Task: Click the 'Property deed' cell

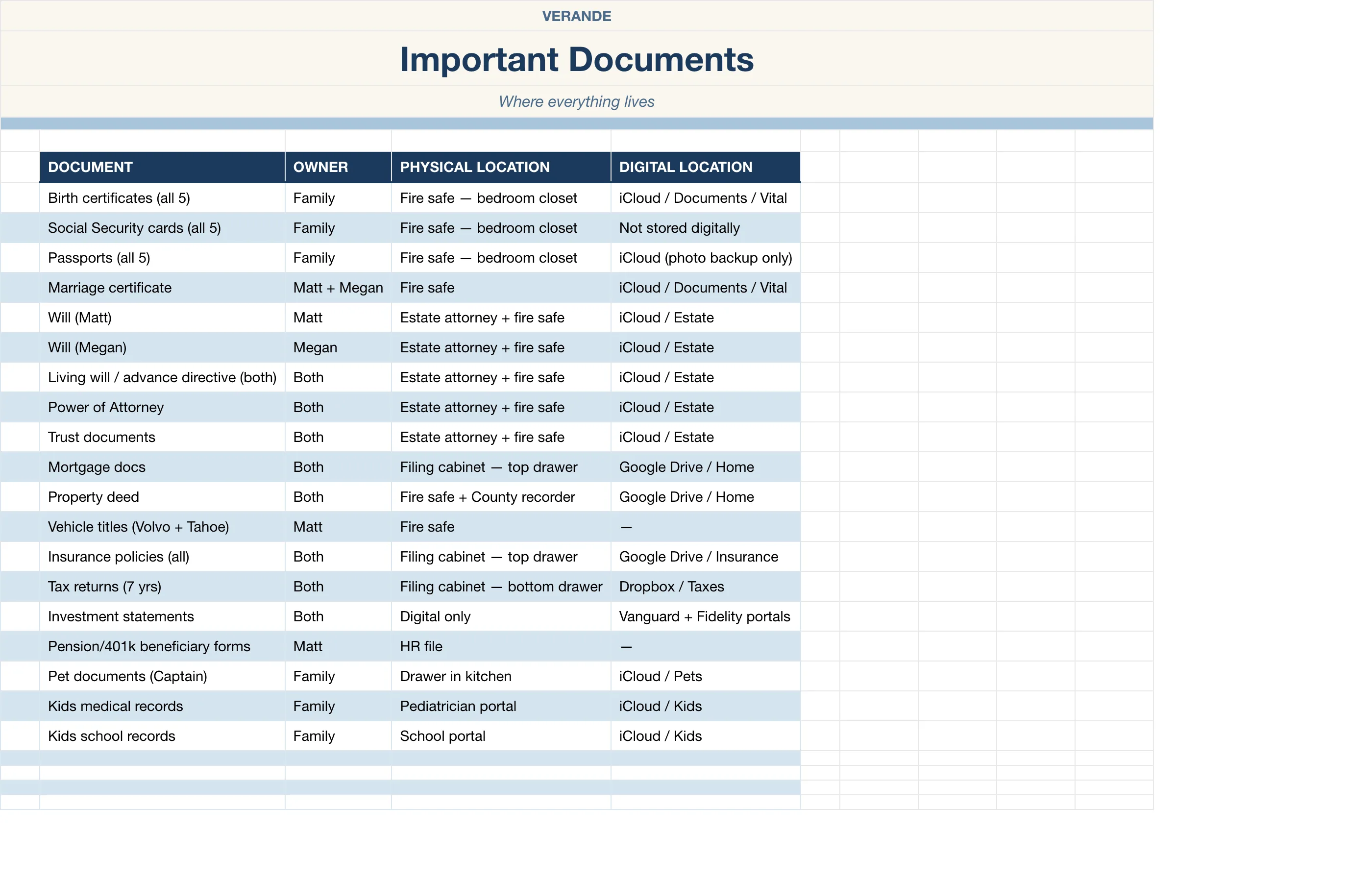Action: coord(163,496)
